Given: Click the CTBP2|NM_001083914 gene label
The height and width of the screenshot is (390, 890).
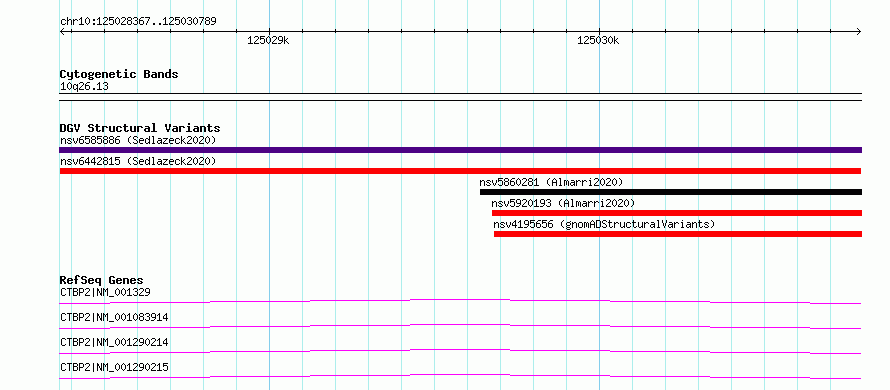Looking at the screenshot, I should click(114, 317).
